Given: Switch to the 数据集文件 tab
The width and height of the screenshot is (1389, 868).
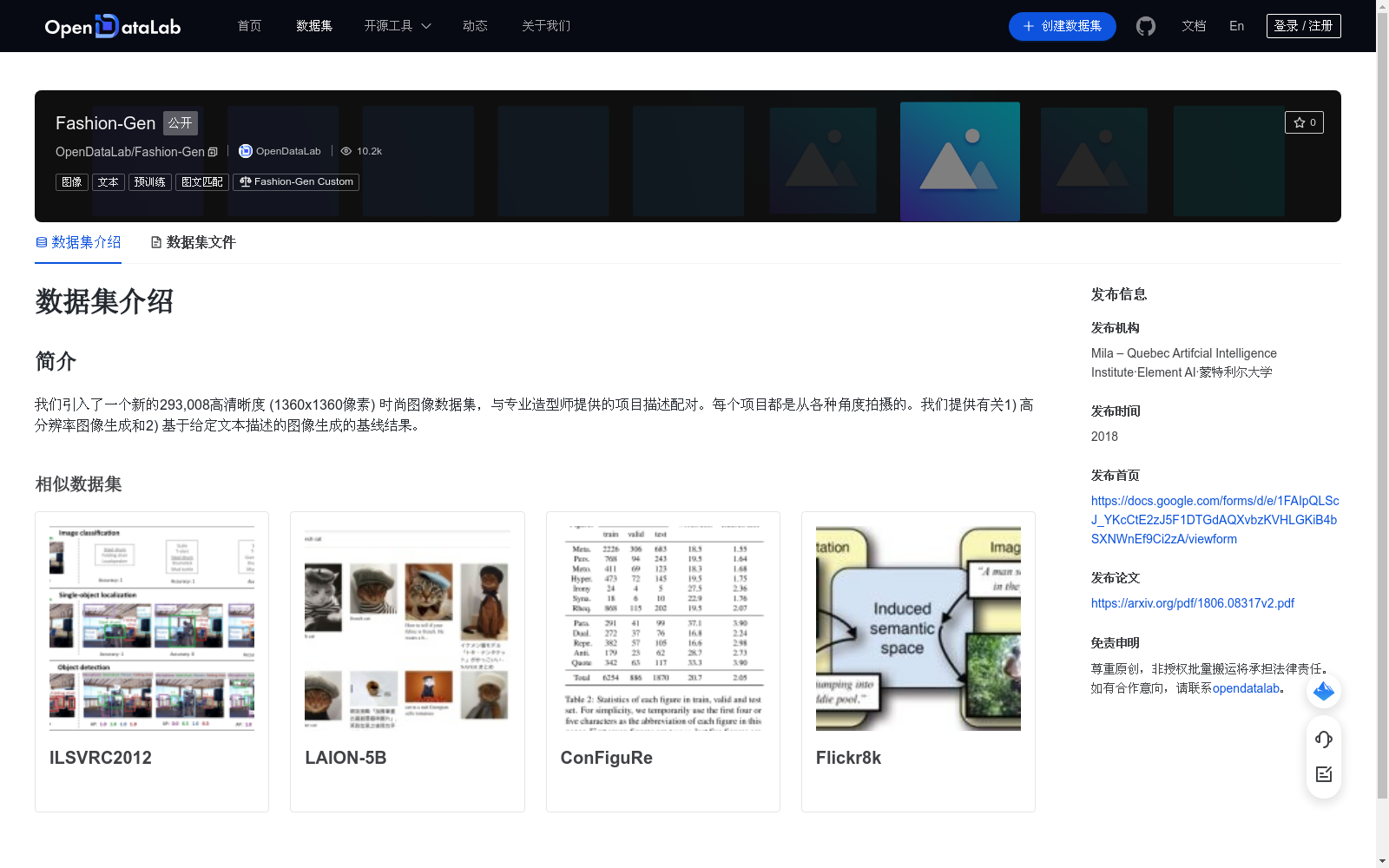Looking at the screenshot, I should pos(193,242).
